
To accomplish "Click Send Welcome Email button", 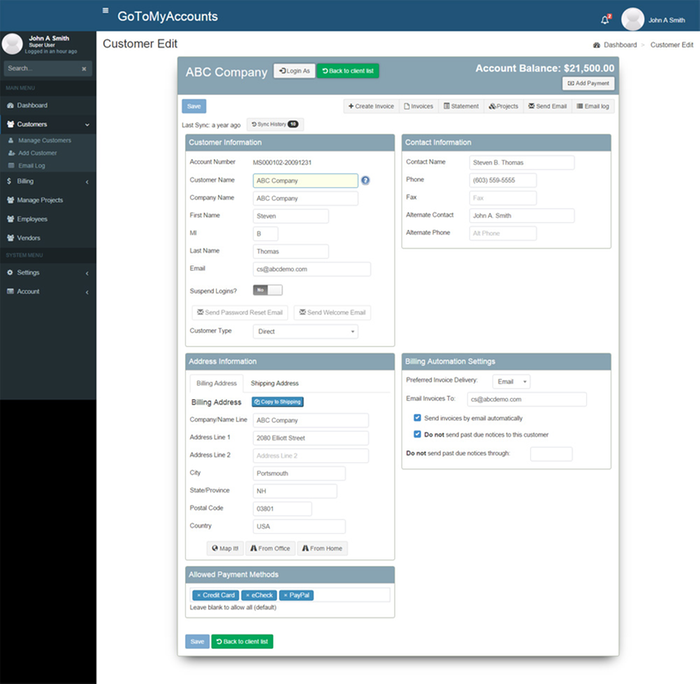I will click(x=332, y=313).
